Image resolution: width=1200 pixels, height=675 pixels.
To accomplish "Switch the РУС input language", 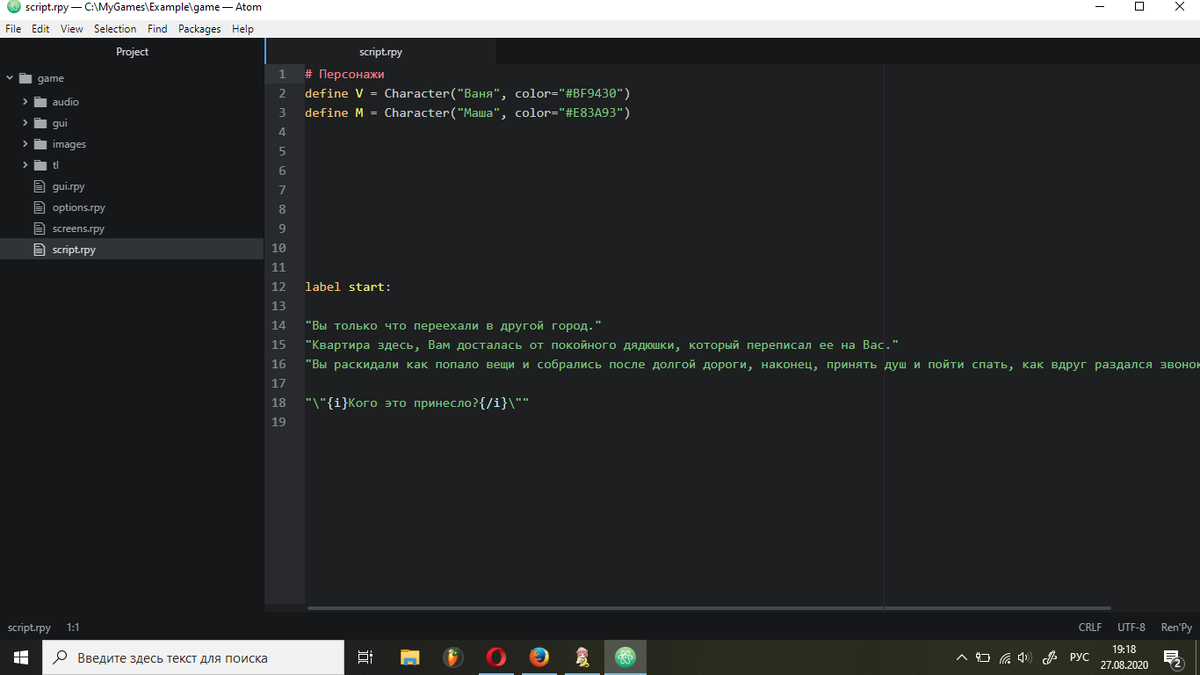I will (x=1079, y=657).
